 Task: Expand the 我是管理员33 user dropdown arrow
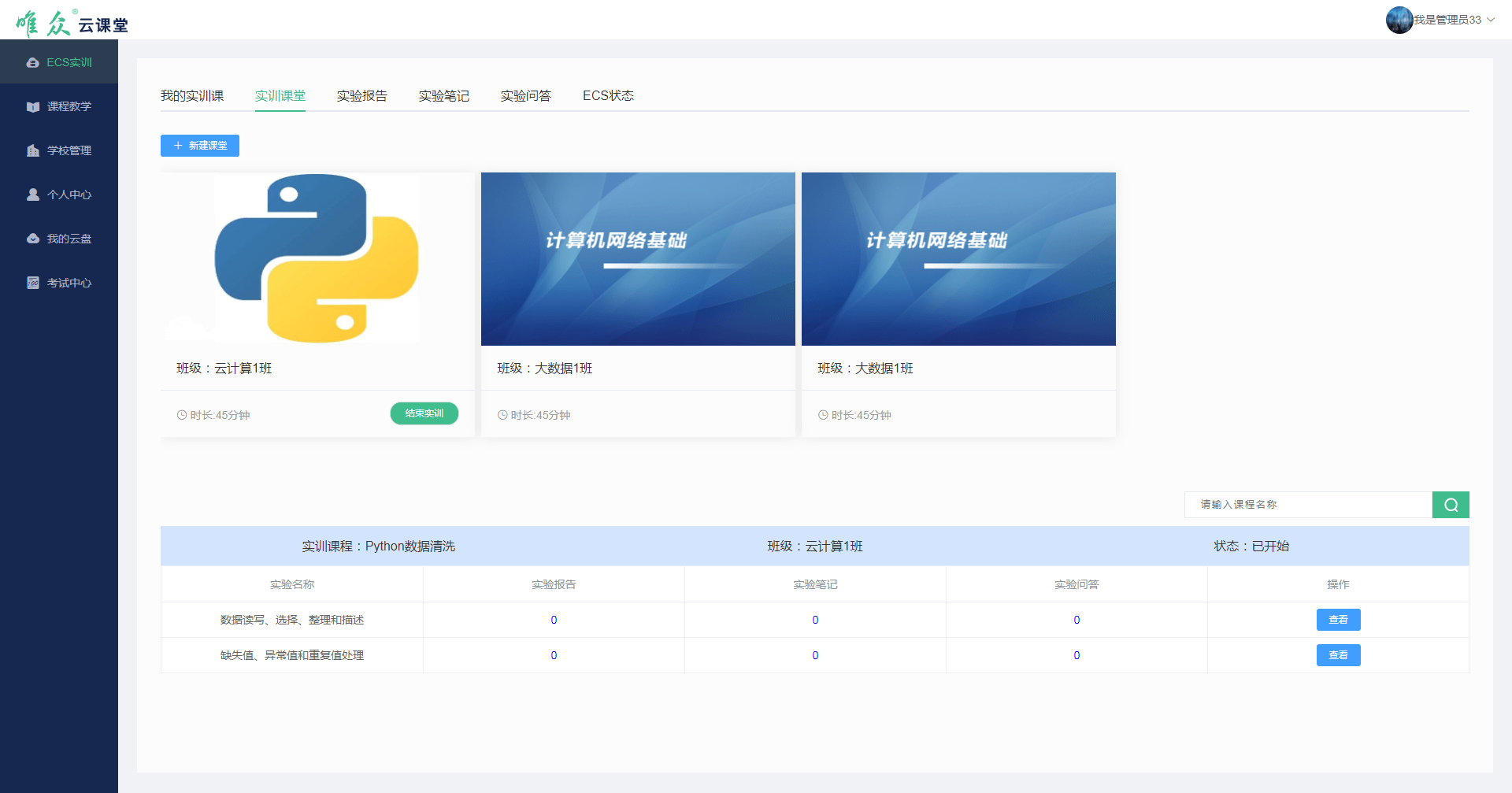tap(1491, 20)
